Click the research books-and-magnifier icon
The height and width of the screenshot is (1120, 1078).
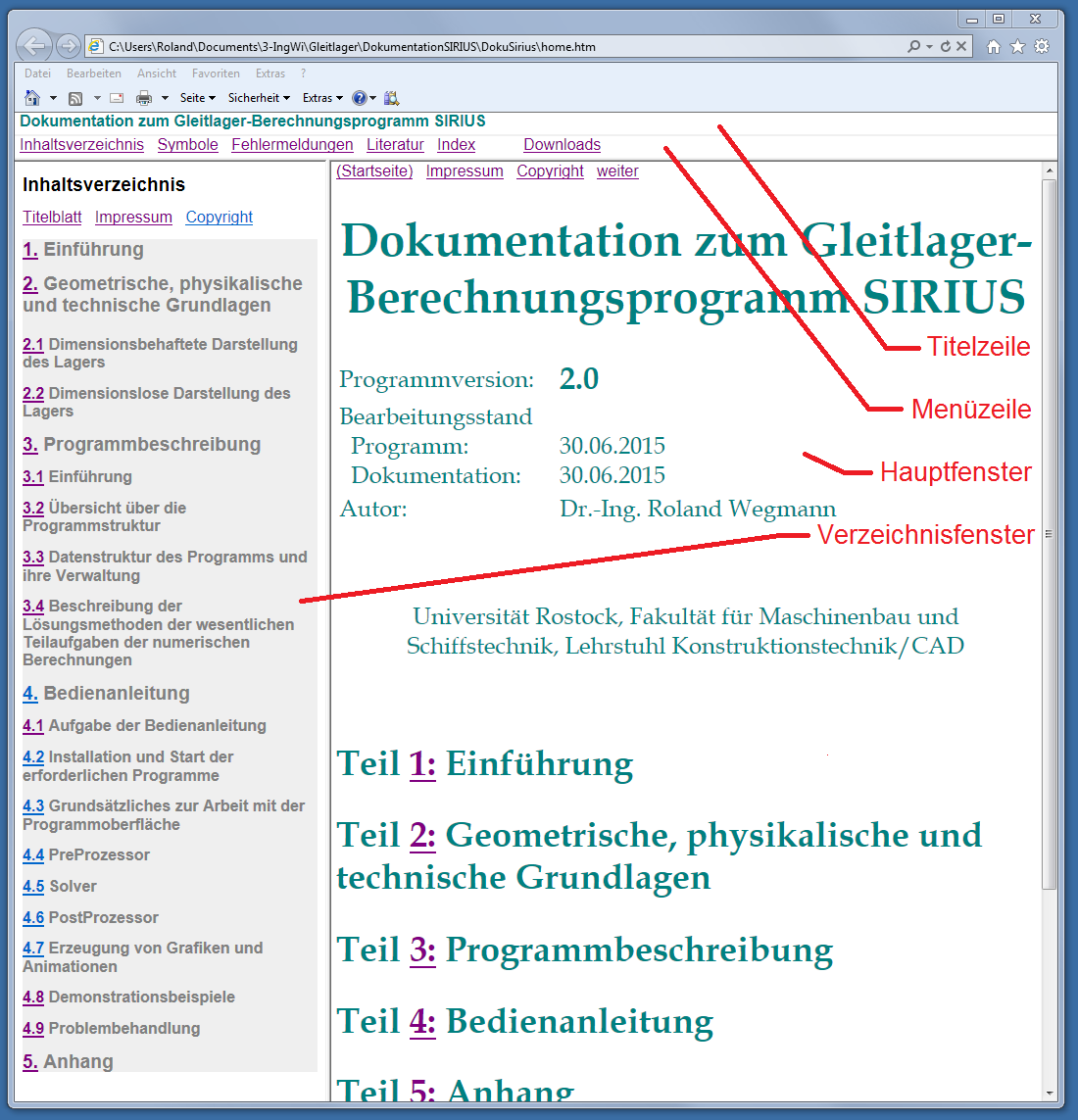[391, 98]
